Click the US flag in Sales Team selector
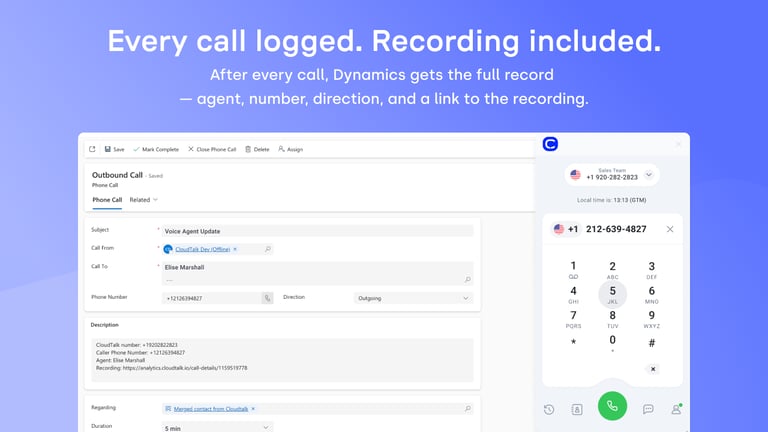This screenshot has width=768, height=432. point(576,175)
